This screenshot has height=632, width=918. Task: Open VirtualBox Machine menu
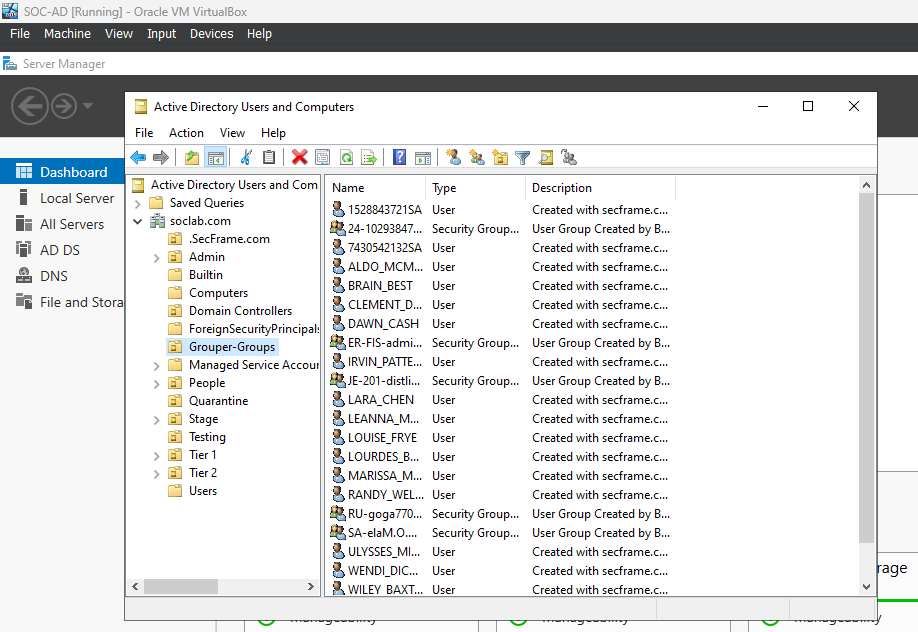click(67, 34)
